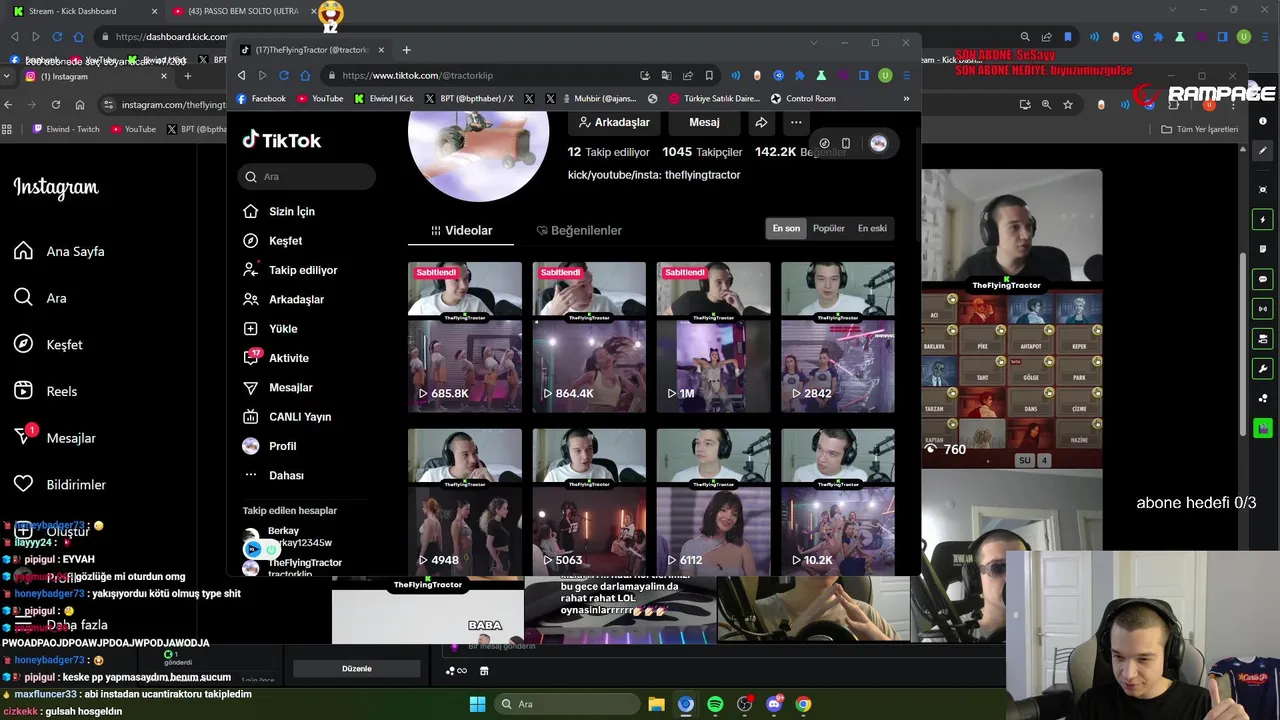Click Arkadaşlar button on TikTok profile
1280x720 pixels.
(613, 122)
